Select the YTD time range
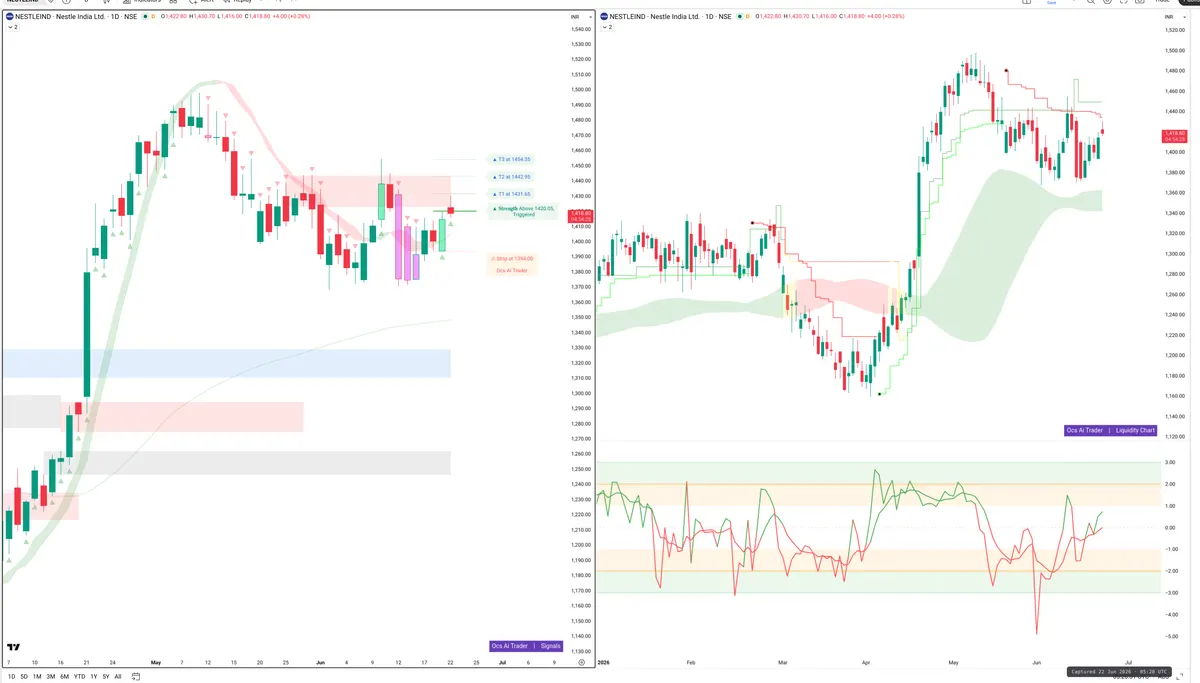Viewport: 1200px width, 683px height. 79,676
